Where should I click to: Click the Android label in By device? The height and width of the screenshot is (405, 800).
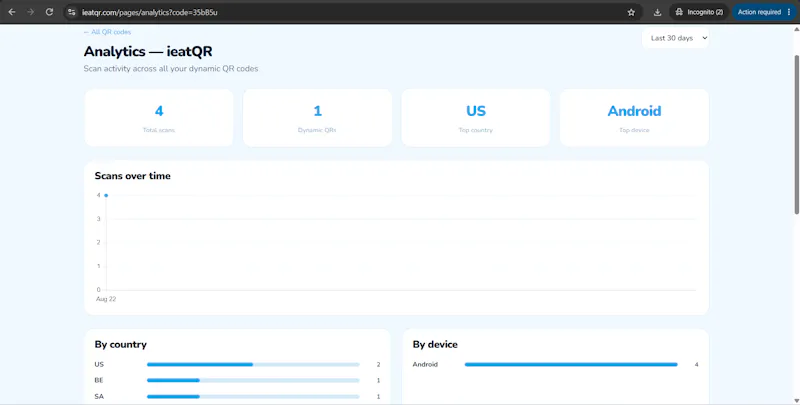[425, 365]
